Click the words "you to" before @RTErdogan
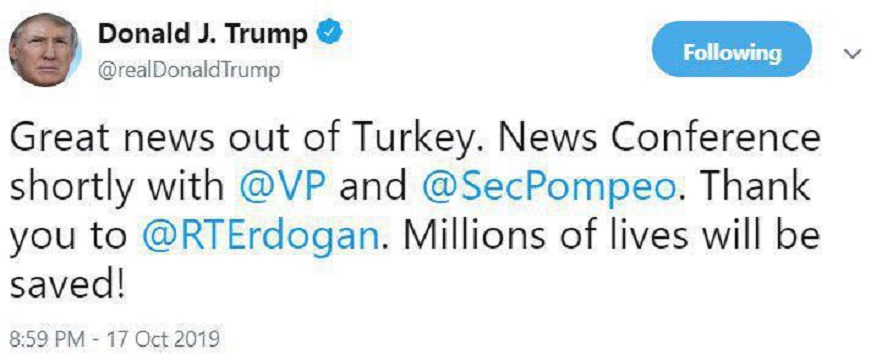 coord(68,239)
